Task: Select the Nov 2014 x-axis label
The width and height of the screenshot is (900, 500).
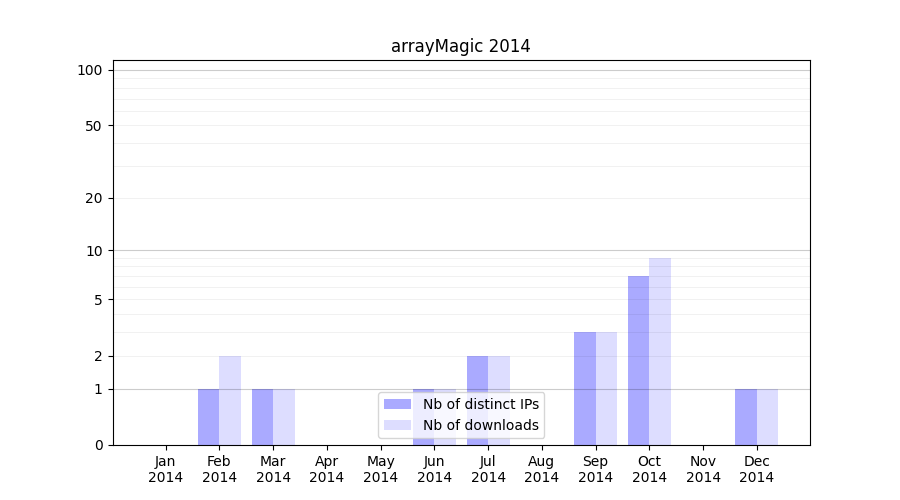Action: point(703,469)
